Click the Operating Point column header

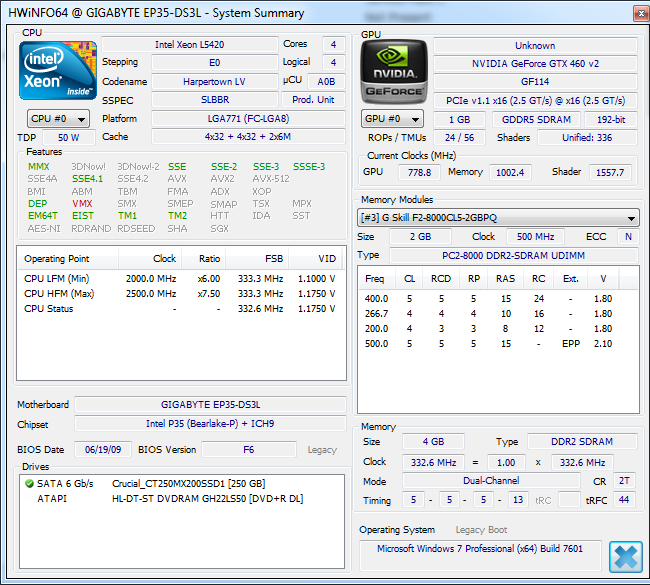[68, 259]
